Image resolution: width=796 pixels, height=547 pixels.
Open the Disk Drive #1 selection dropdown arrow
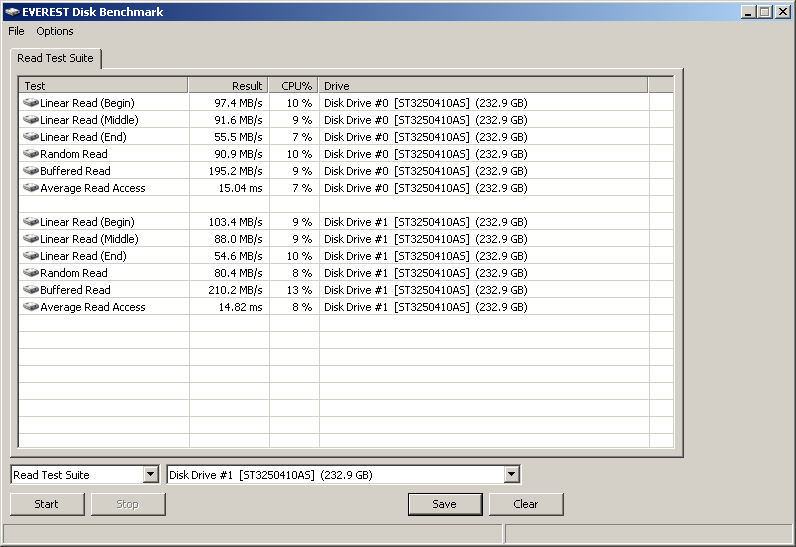512,474
